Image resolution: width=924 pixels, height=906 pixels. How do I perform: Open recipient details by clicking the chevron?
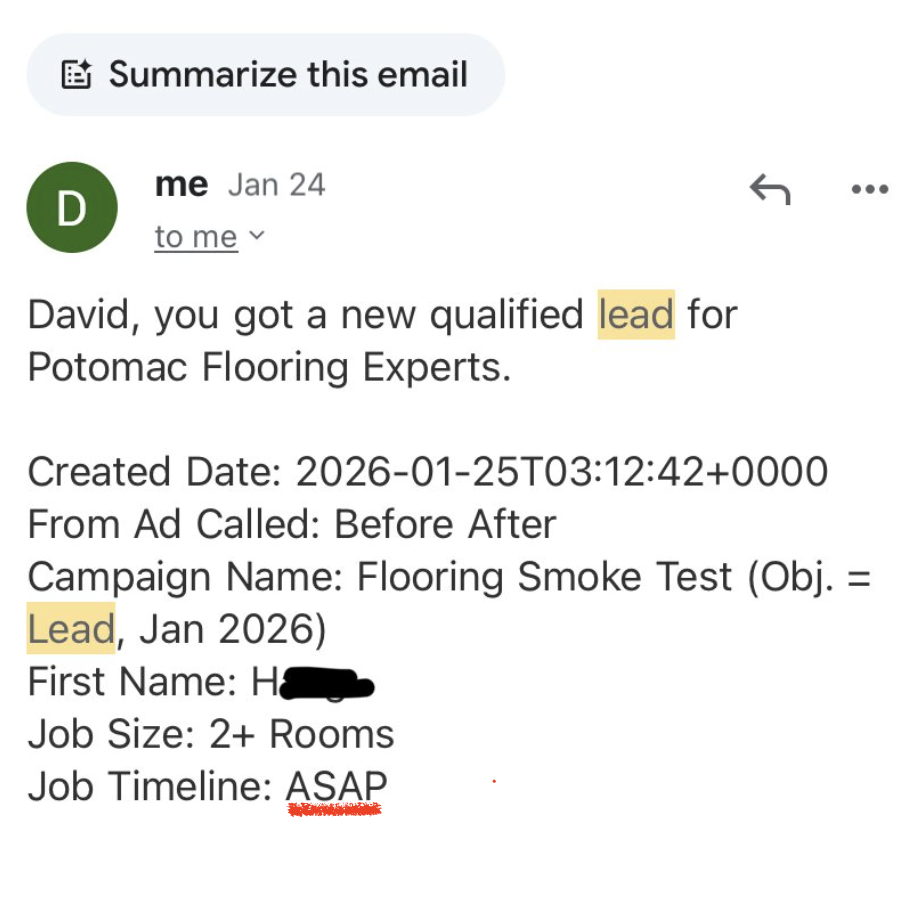tap(257, 237)
